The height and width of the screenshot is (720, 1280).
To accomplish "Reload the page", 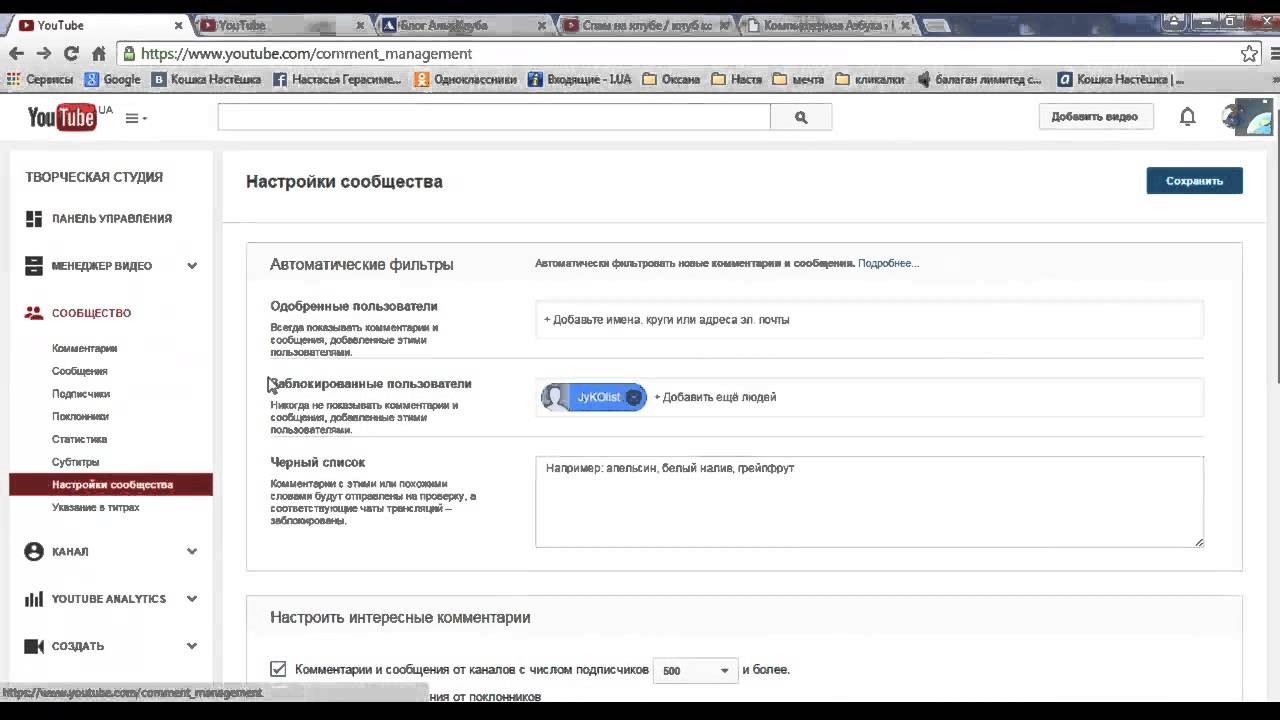I will [x=71, y=54].
